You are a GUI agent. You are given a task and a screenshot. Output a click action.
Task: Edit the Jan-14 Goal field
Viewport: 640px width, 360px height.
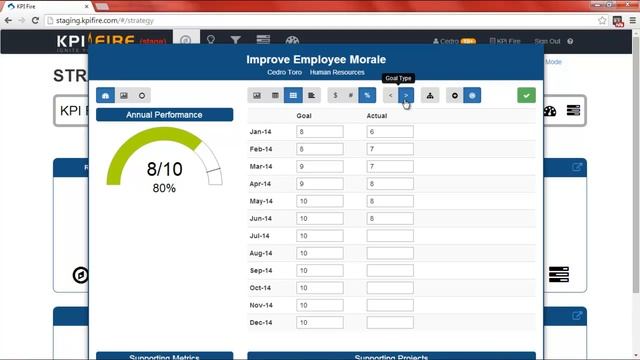pyautogui.click(x=320, y=131)
